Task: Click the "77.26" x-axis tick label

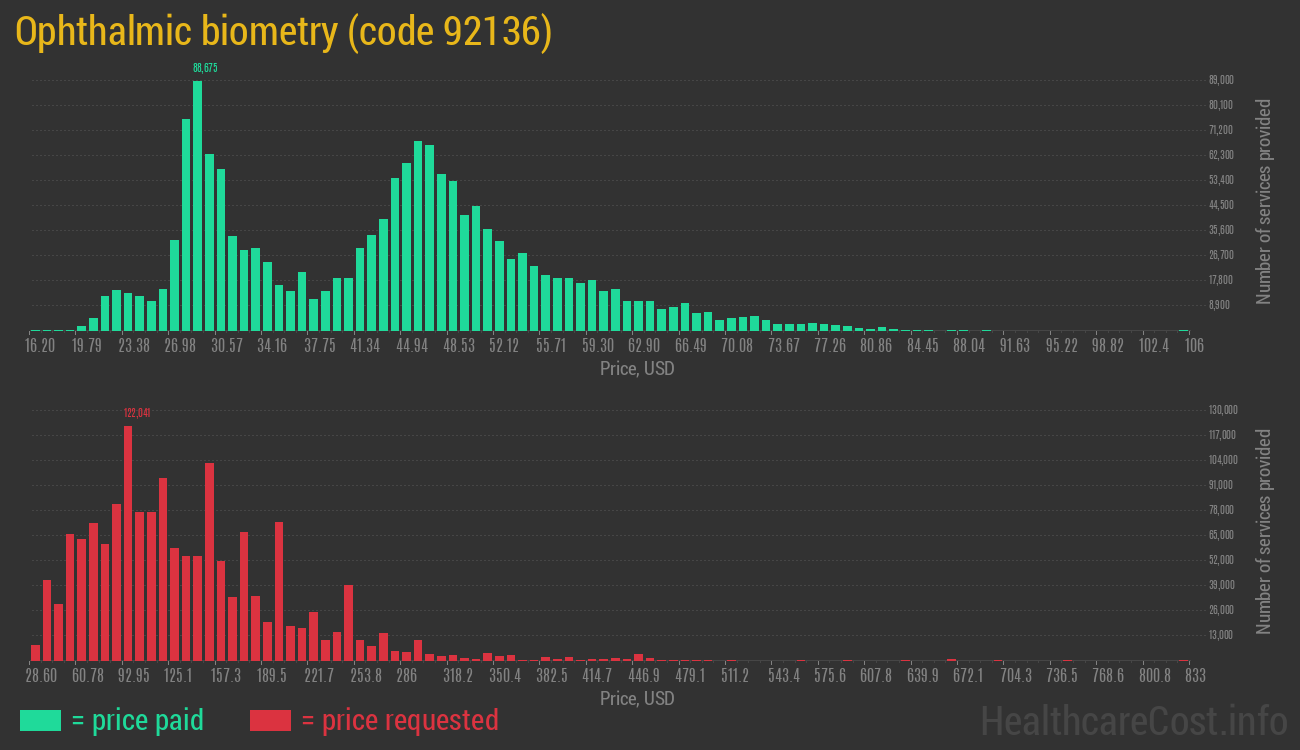Action: coord(830,345)
